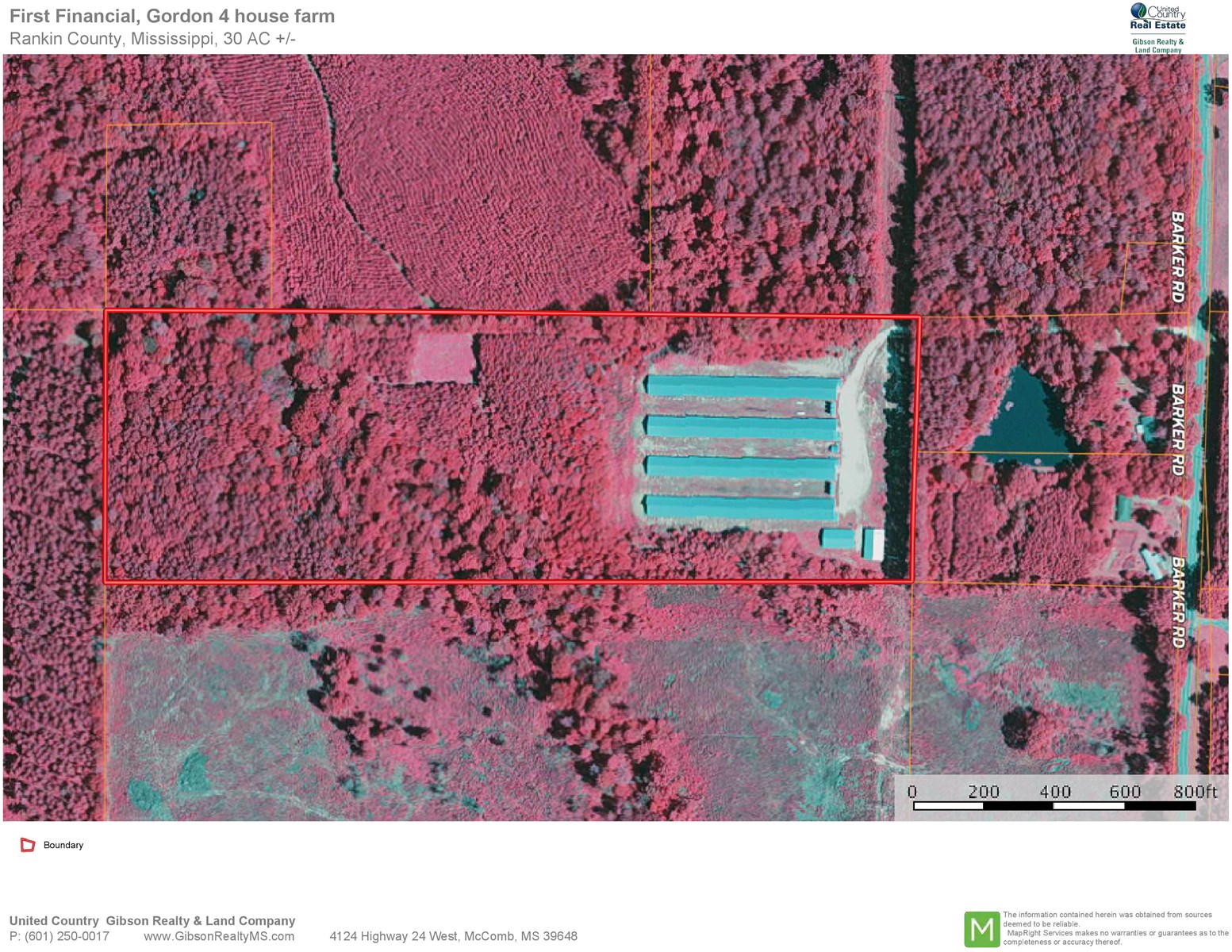Click the red Boundary legend icon
The height and width of the screenshot is (952, 1232).
[x=28, y=845]
